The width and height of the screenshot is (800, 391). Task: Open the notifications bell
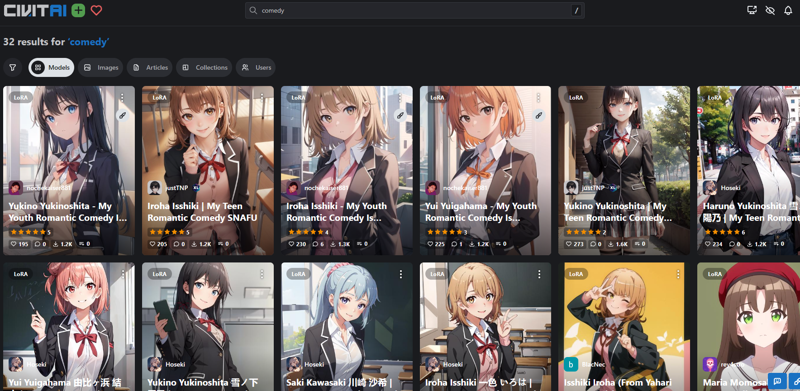pos(788,10)
